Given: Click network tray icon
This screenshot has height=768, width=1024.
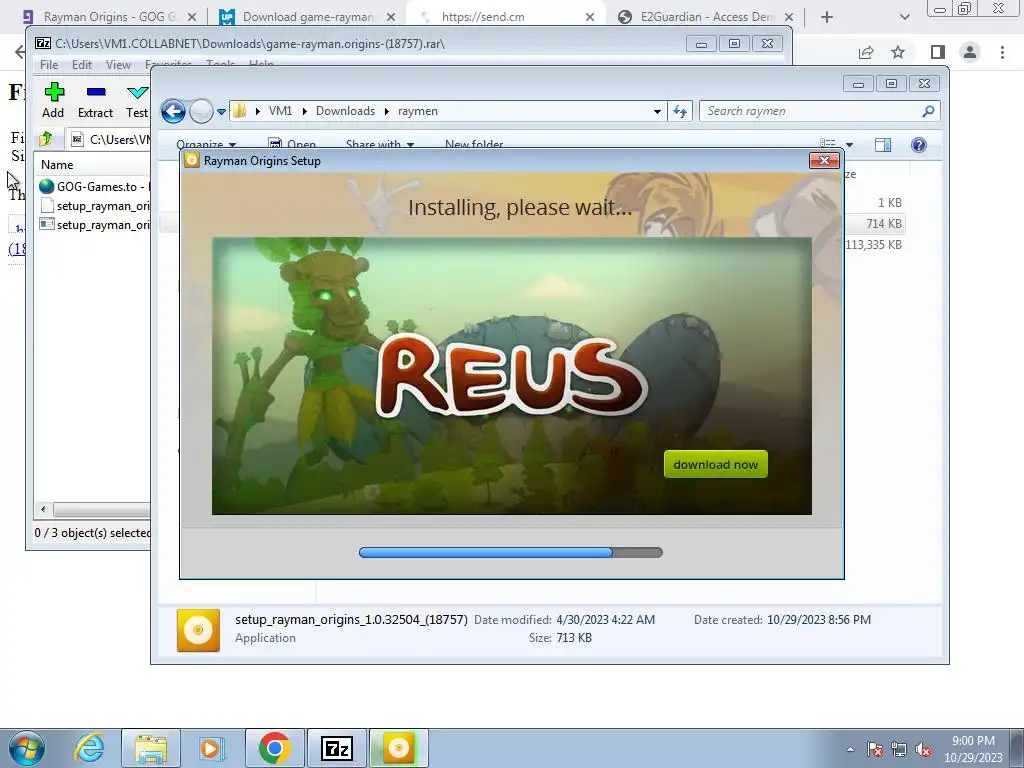Looking at the screenshot, I should (x=899, y=750).
